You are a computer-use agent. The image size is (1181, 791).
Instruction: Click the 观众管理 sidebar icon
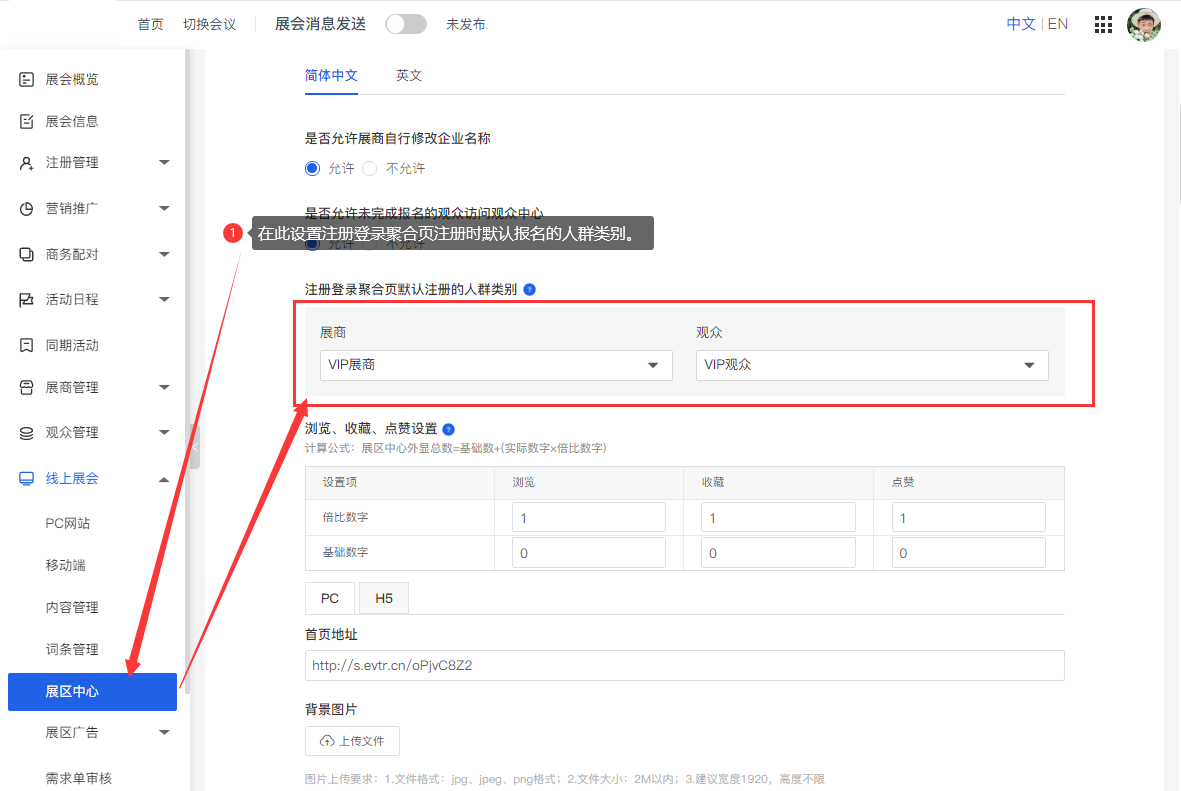pos(25,433)
